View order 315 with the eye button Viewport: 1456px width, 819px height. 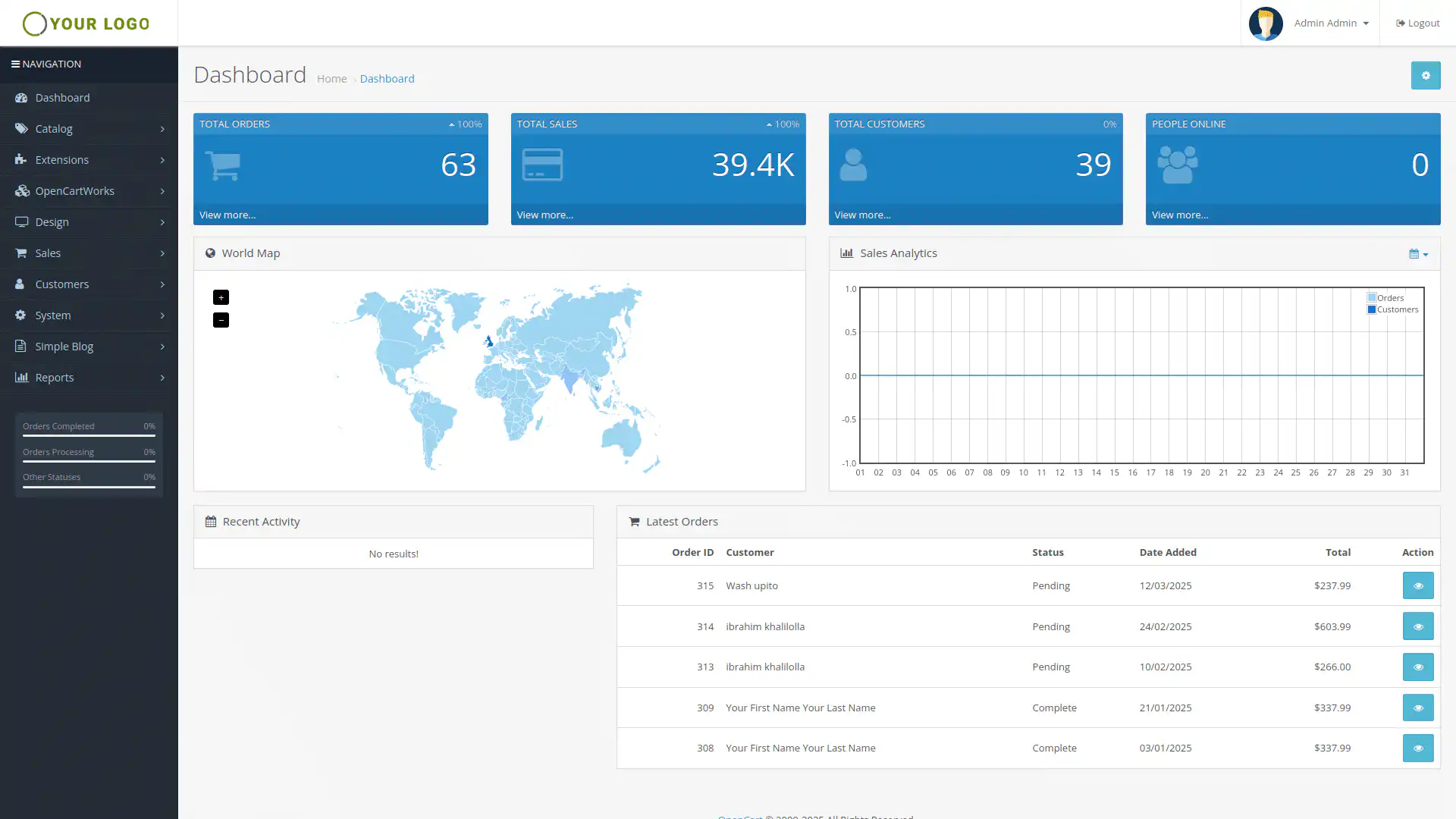click(1417, 586)
